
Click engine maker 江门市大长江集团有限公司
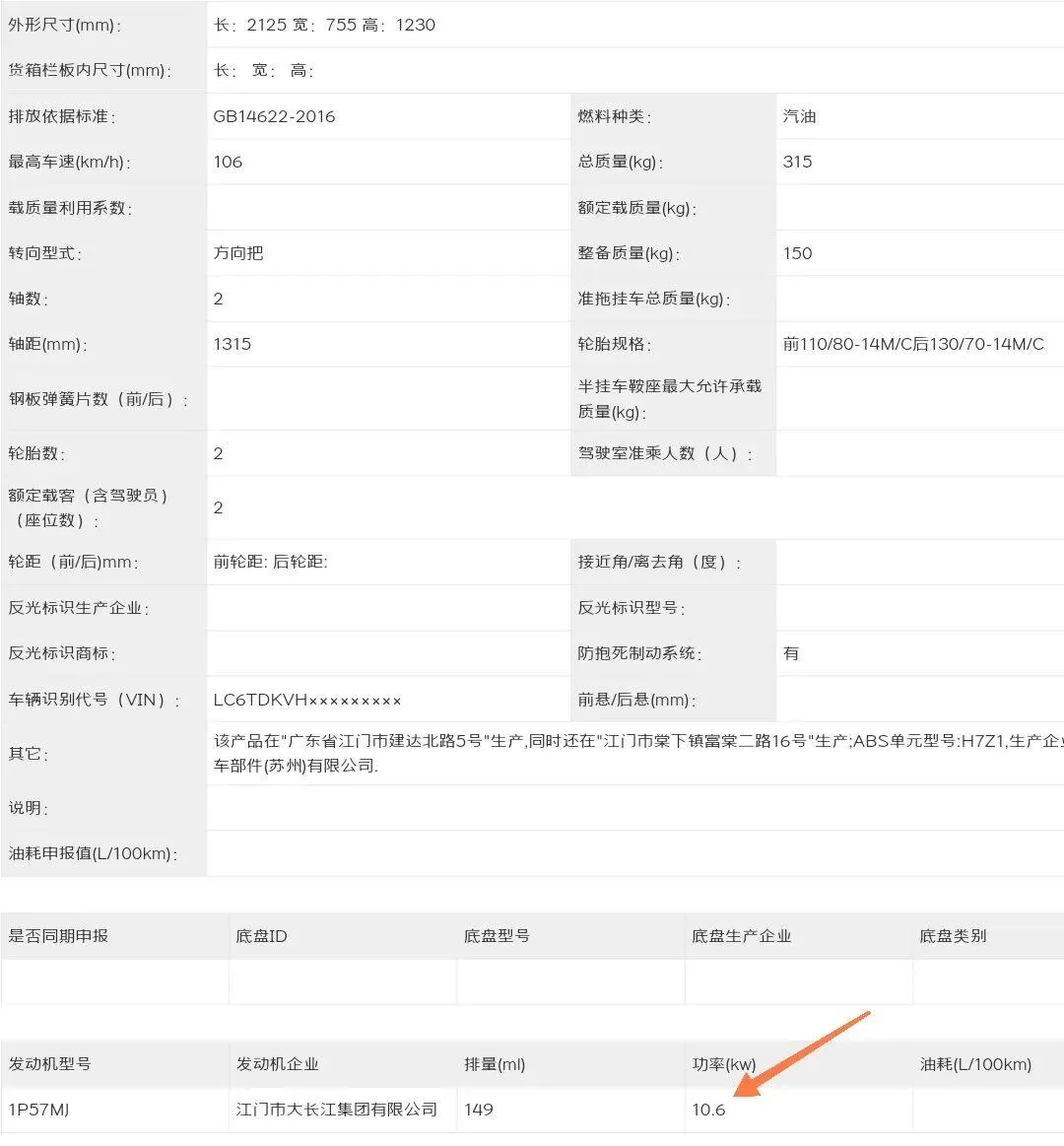click(x=337, y=1110)
